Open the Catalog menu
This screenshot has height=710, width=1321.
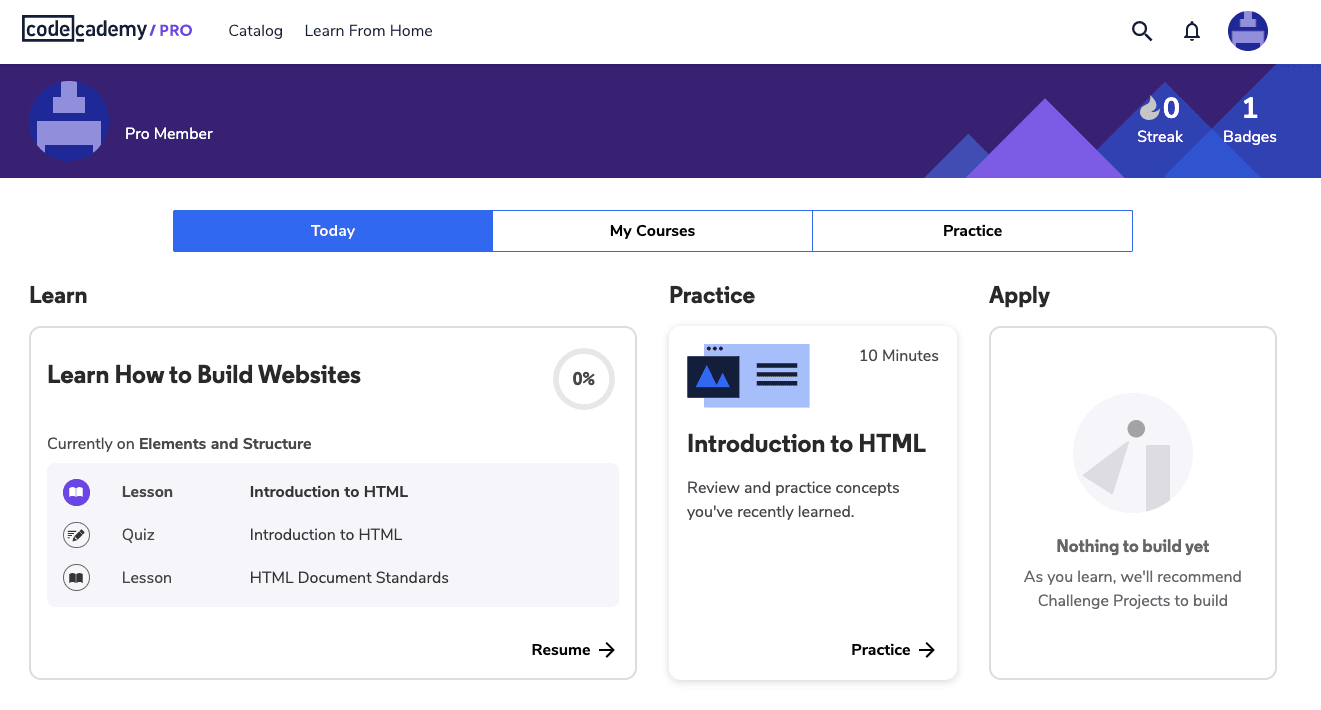(256, 31)
